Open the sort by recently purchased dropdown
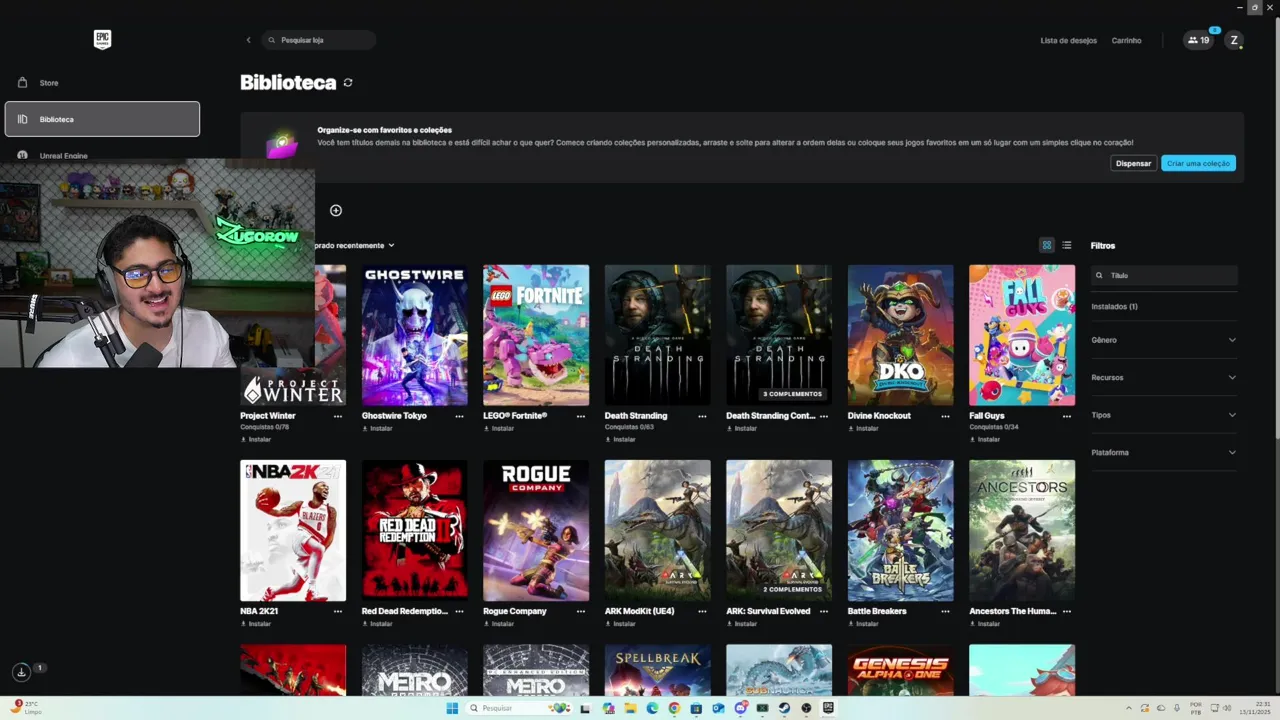1280x720 pixels. (x=355, y=245)
